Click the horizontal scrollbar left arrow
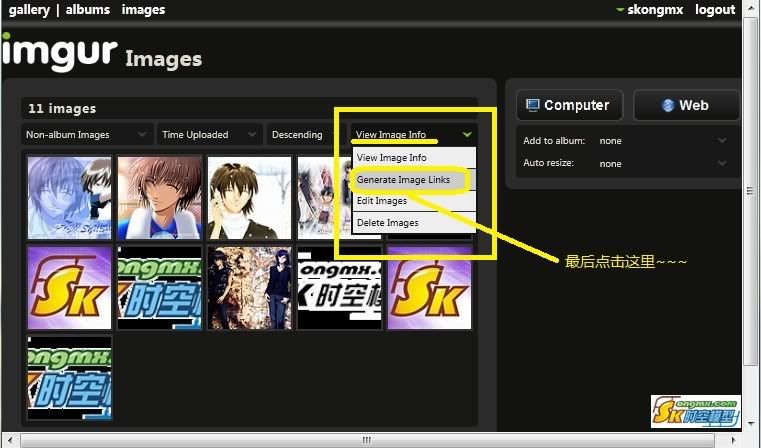 (x=10, y=440)
